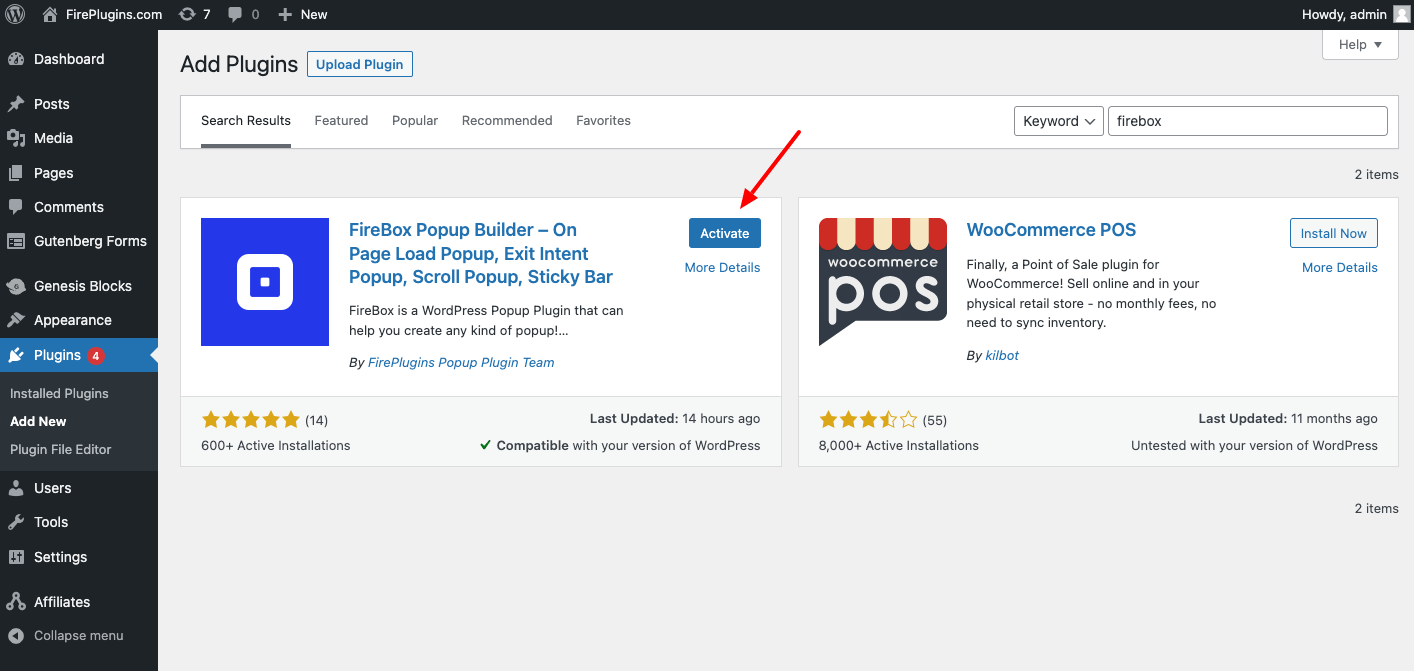Screen dimensions: 1414x671
Task: Click the Posts pushpin icon
Action: [x=16, y=104]
